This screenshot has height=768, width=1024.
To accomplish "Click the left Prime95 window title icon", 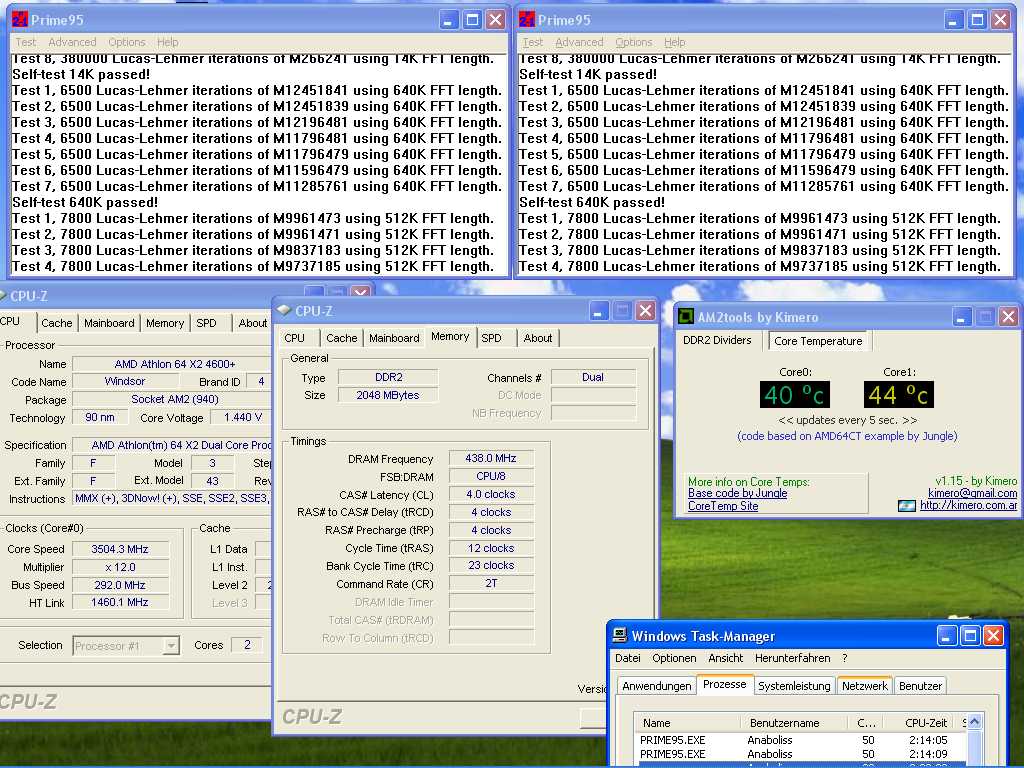I will [20, 20].
